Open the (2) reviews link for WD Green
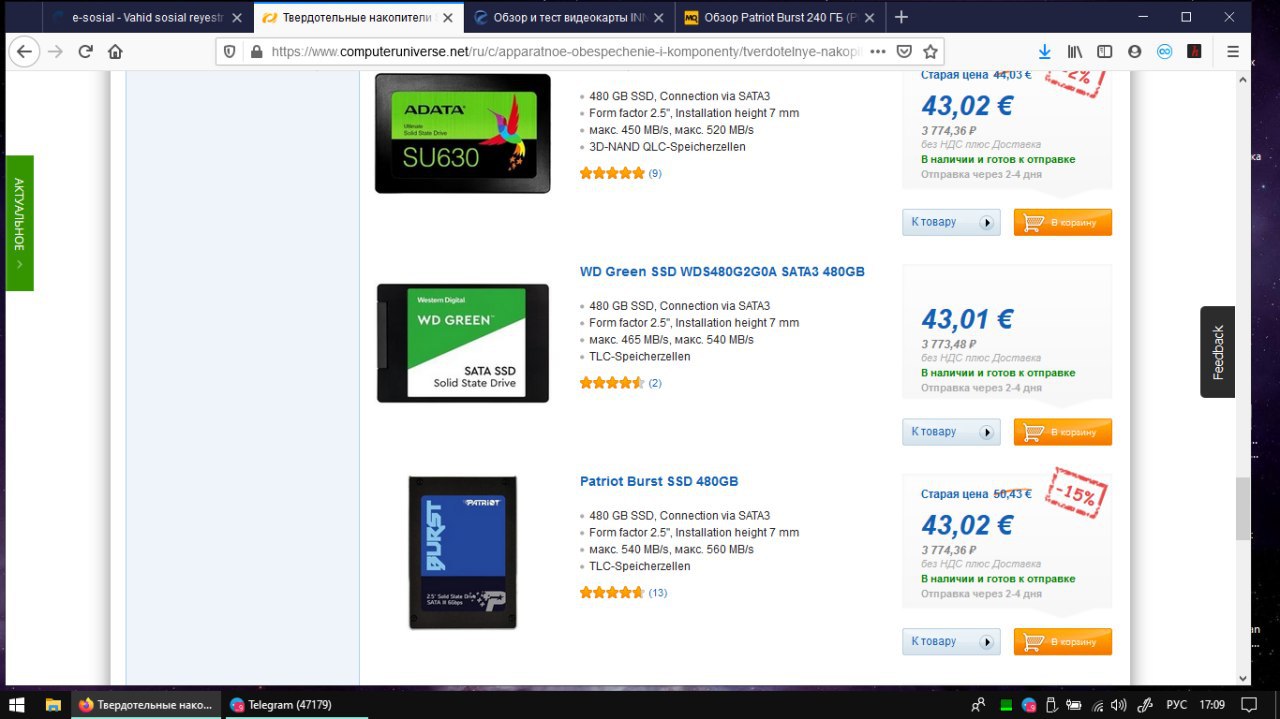The height and width of the screenshot is (719, 1280). click(655, 383)
